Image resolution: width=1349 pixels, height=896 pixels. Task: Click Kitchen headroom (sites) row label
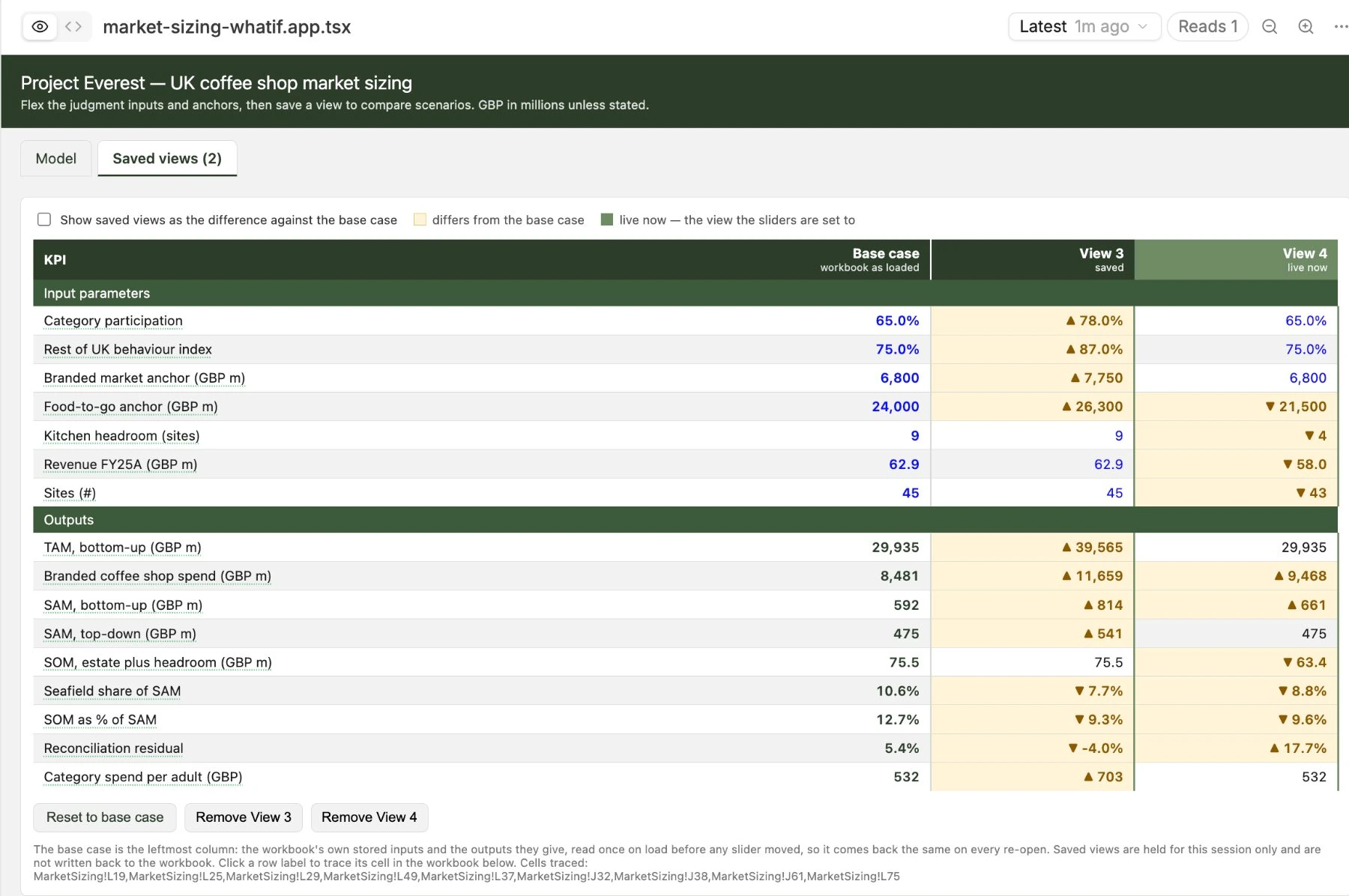(121, 435)
